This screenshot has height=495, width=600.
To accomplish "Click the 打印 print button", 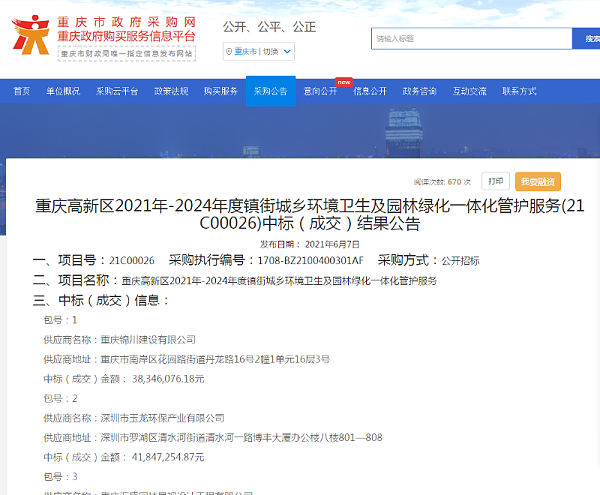I will [496, 181].
